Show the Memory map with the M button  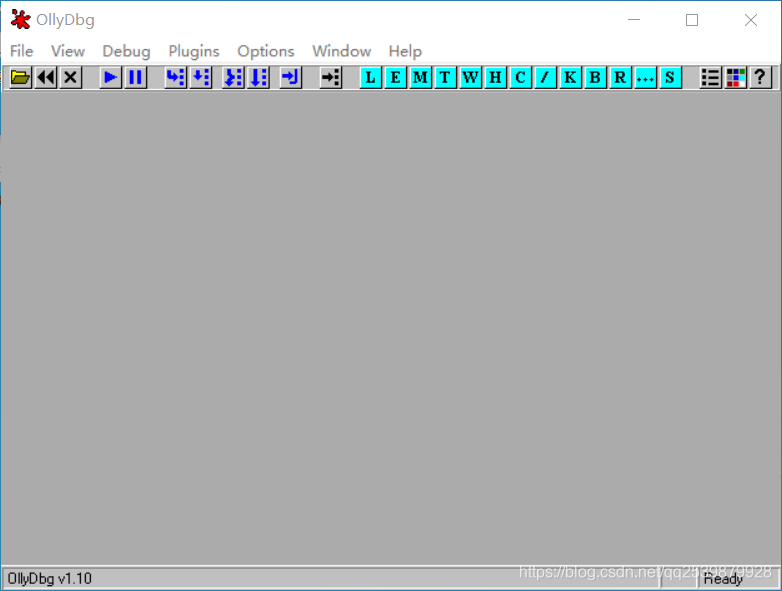pos(420,77)
